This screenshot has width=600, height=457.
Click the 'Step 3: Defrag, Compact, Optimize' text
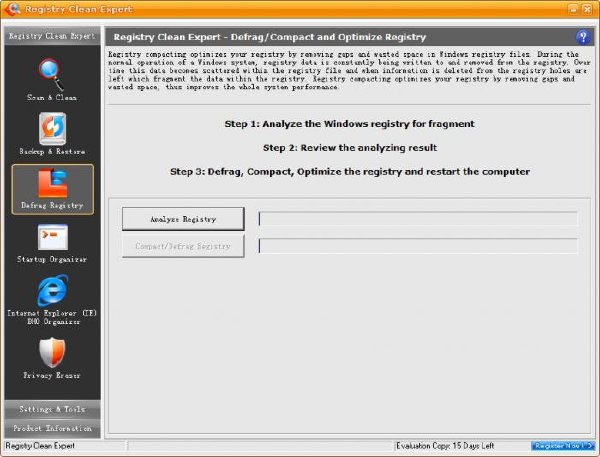[x=350, y=171]
